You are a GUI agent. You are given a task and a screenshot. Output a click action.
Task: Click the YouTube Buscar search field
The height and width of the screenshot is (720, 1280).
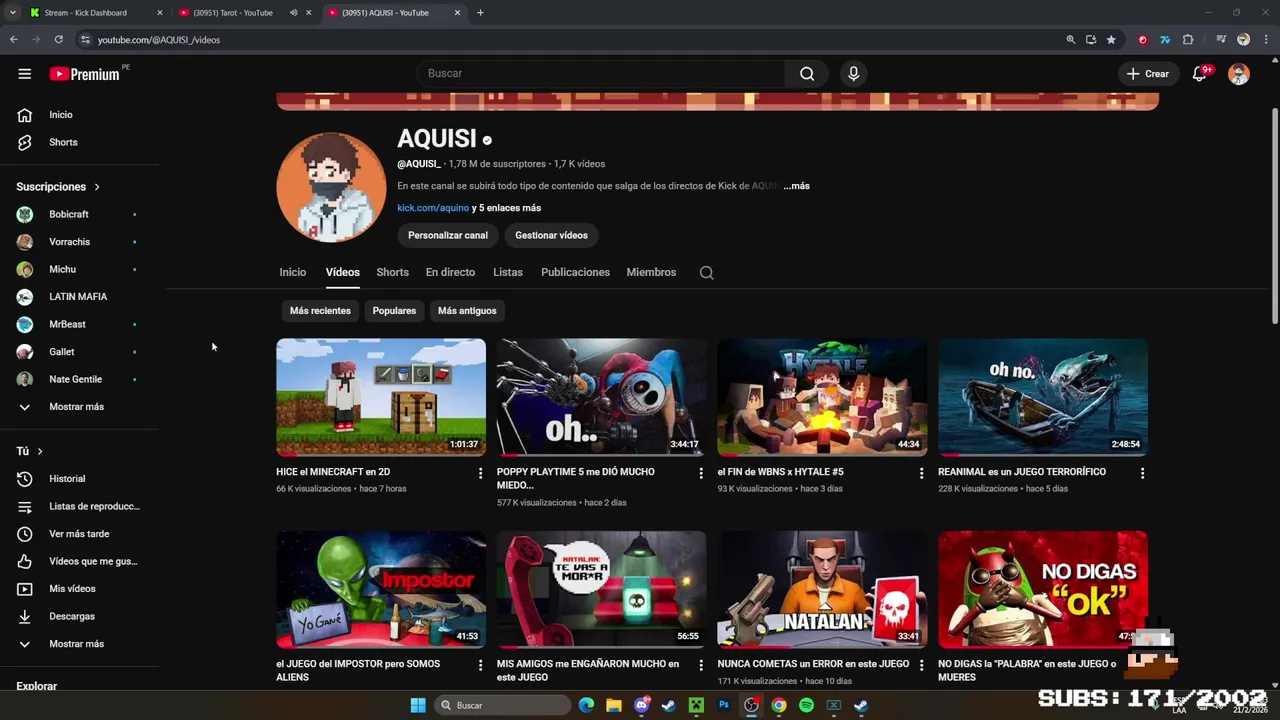(x=600, y=73)
